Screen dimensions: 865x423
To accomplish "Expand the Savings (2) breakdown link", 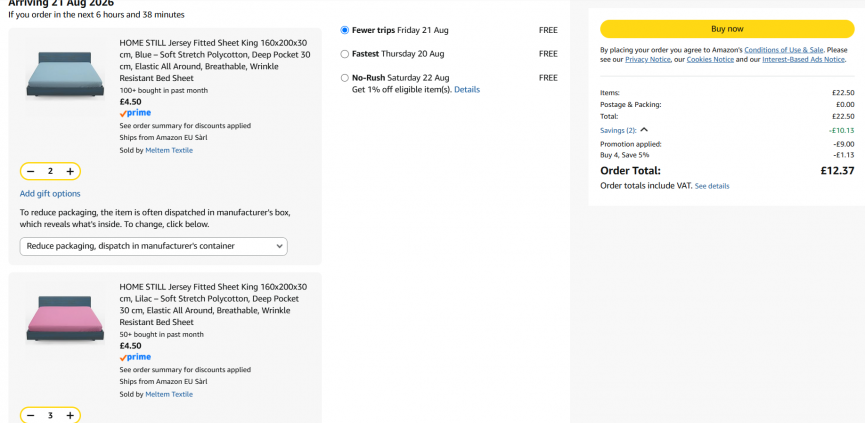I will tap(618, 131).
